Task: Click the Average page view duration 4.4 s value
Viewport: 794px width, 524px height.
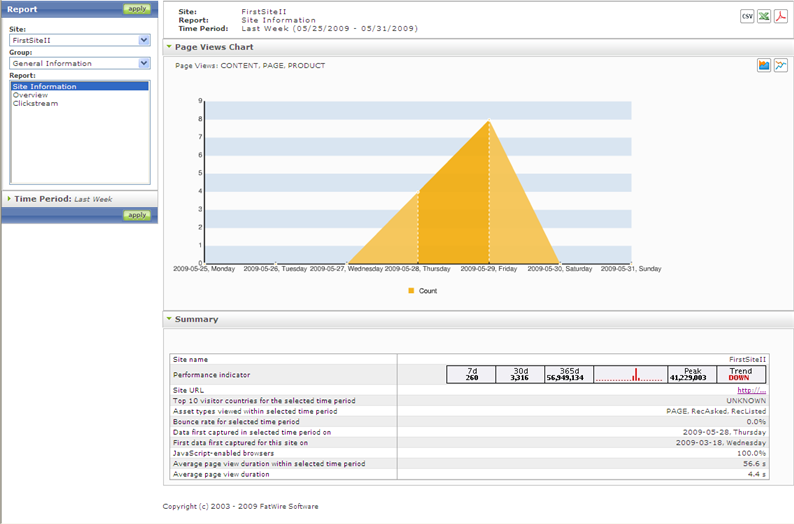Action: coord(757,474)
